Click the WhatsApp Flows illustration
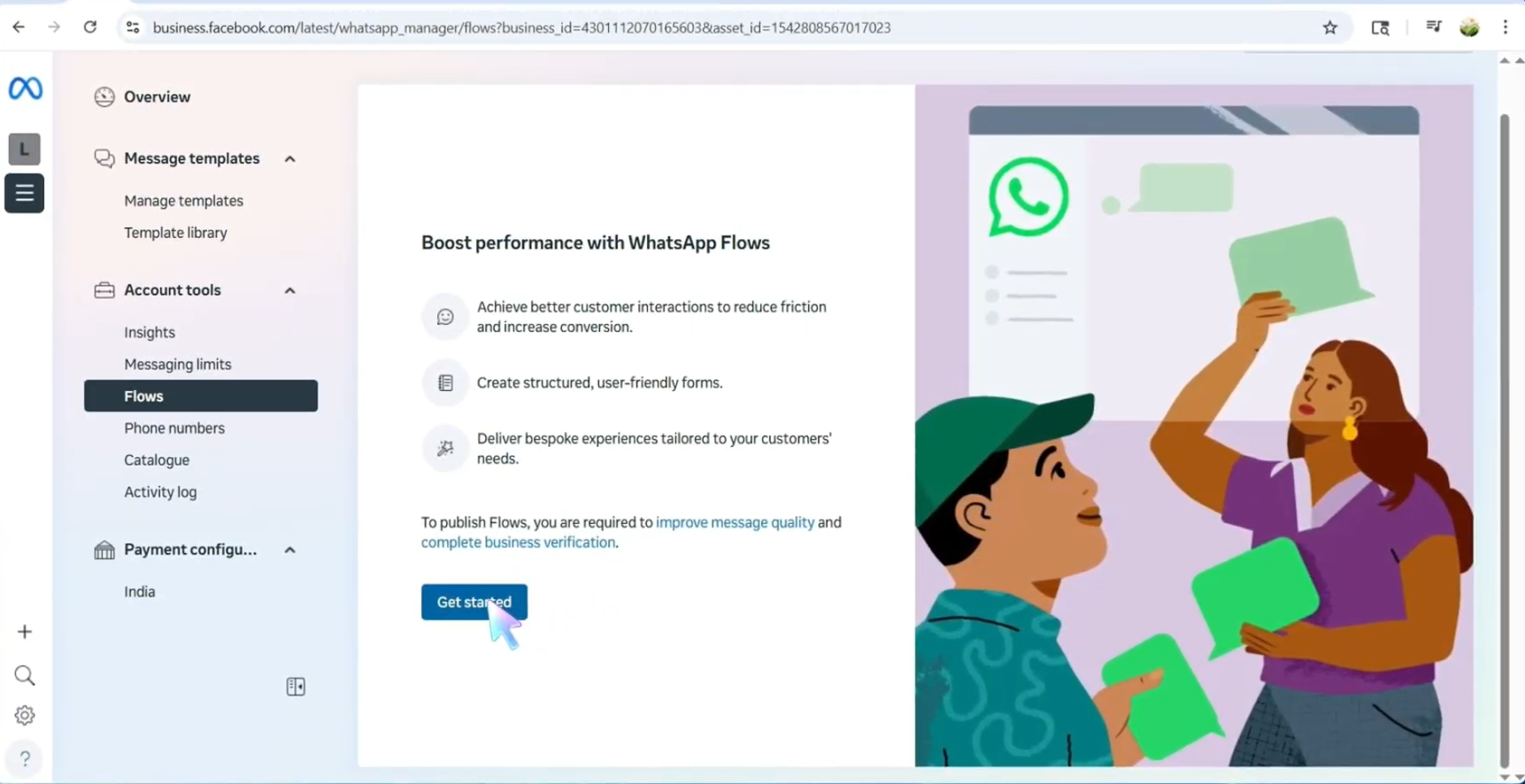 tap(1194, 426)
